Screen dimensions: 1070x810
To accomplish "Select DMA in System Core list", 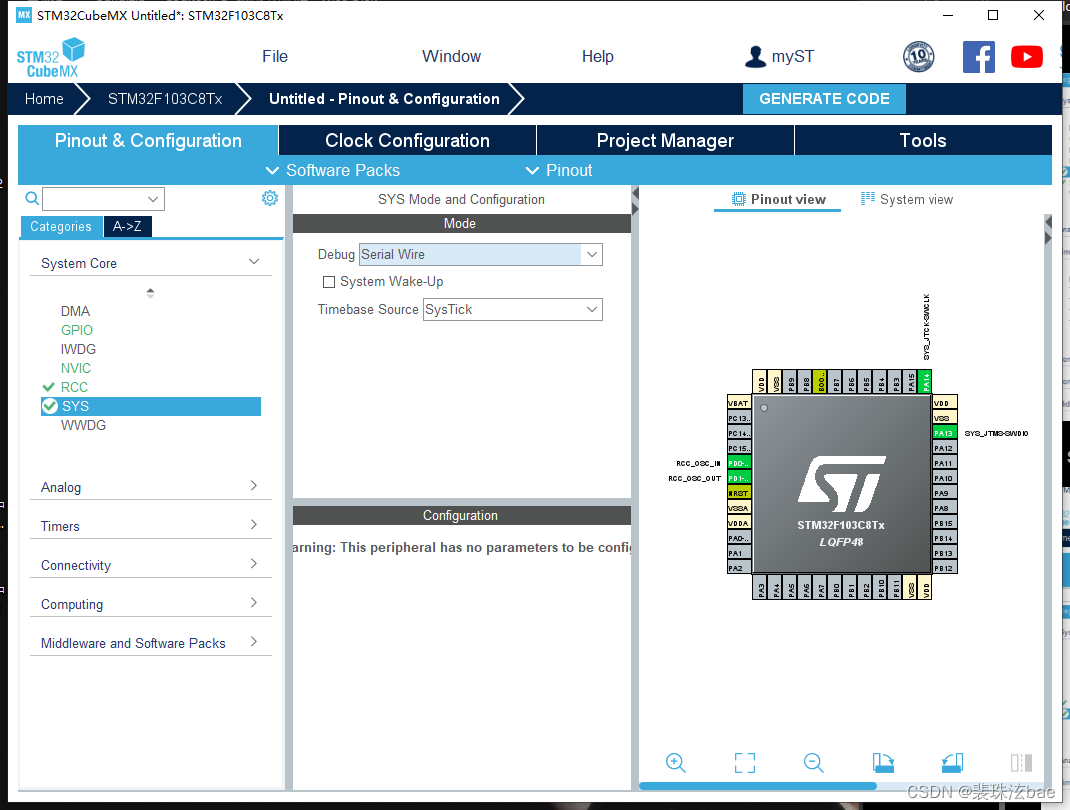I will click(x=75, y=311).
